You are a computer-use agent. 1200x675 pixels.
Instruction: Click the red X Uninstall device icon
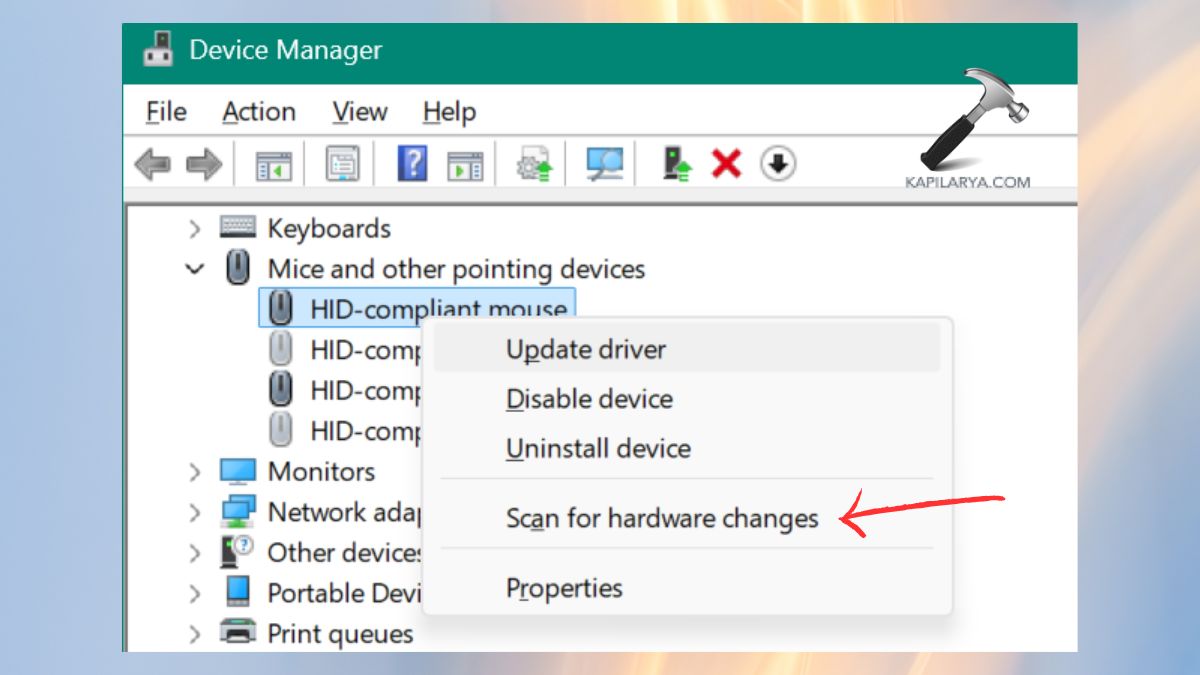pos(728,163)
